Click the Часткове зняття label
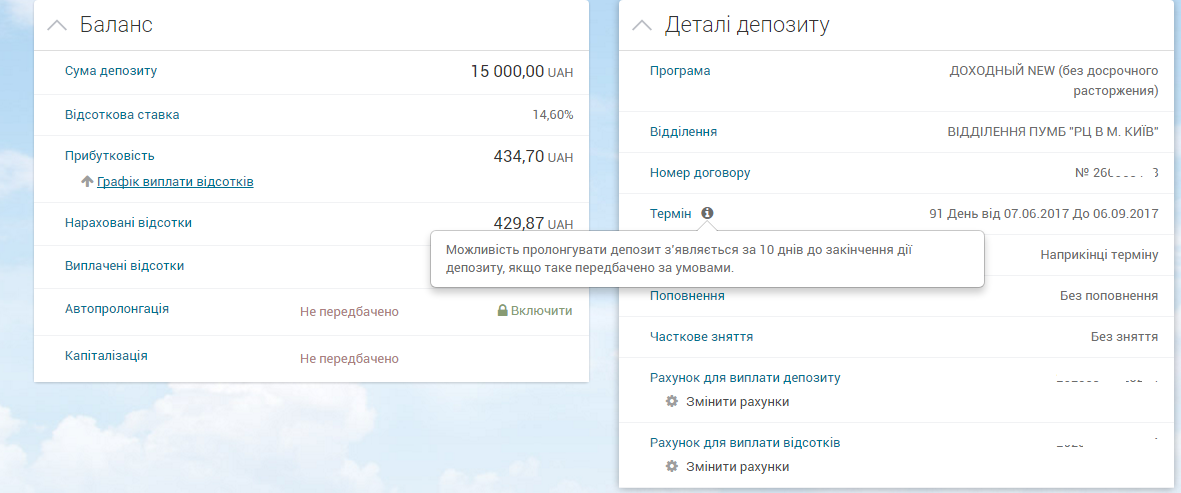The width and height of the screenshot is (1181, 493). coord(701,336)
